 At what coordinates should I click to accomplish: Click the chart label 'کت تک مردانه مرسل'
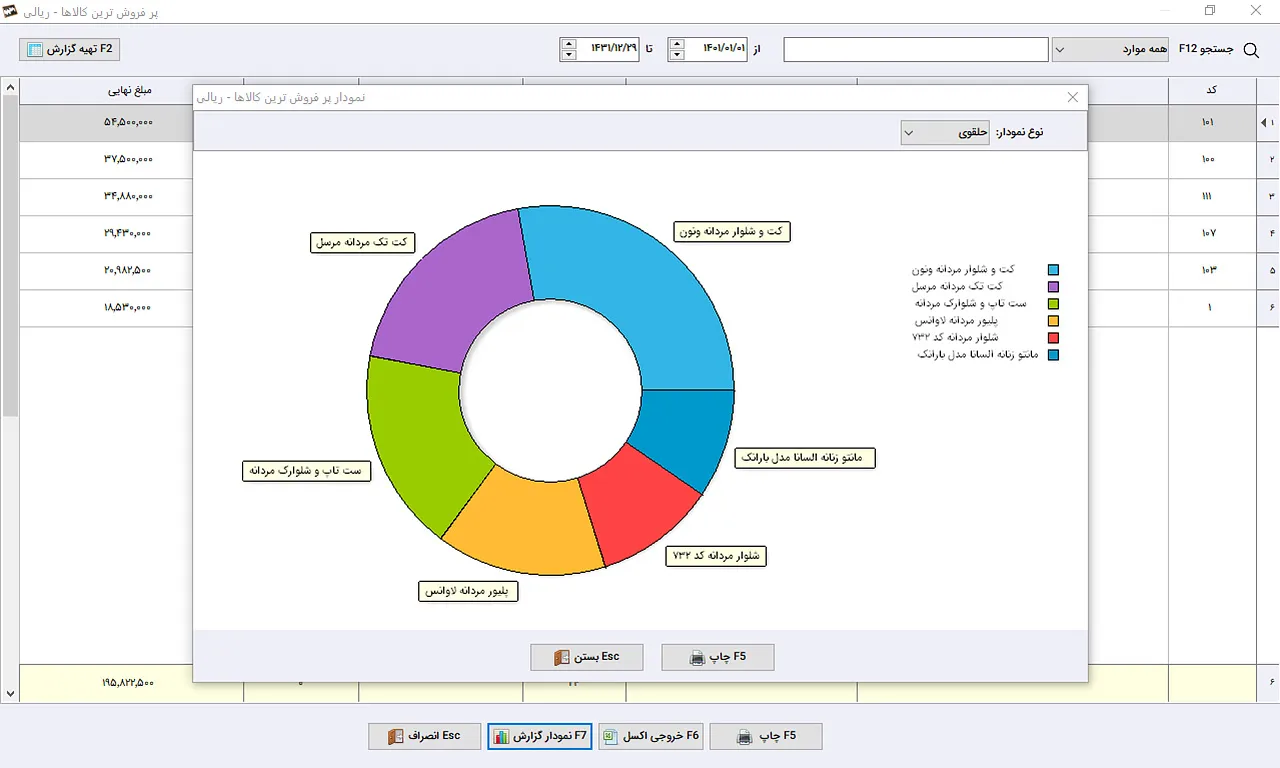(x=364, y=243)
